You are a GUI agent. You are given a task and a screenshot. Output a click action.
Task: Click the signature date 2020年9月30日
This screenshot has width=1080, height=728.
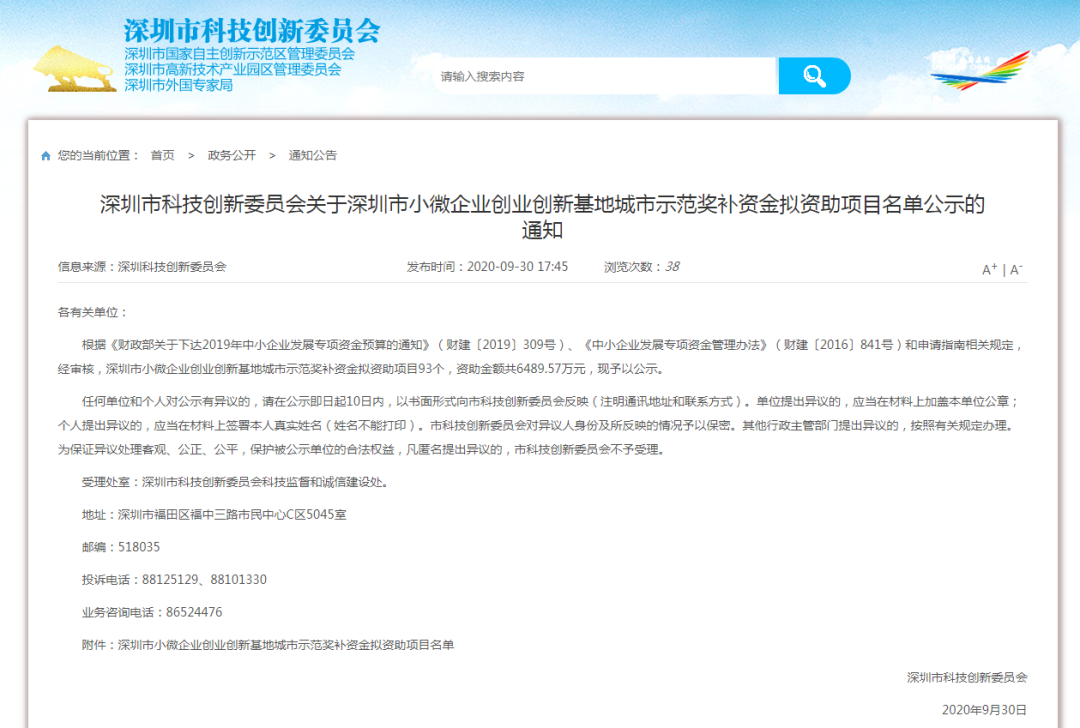(x=984, y=709)
